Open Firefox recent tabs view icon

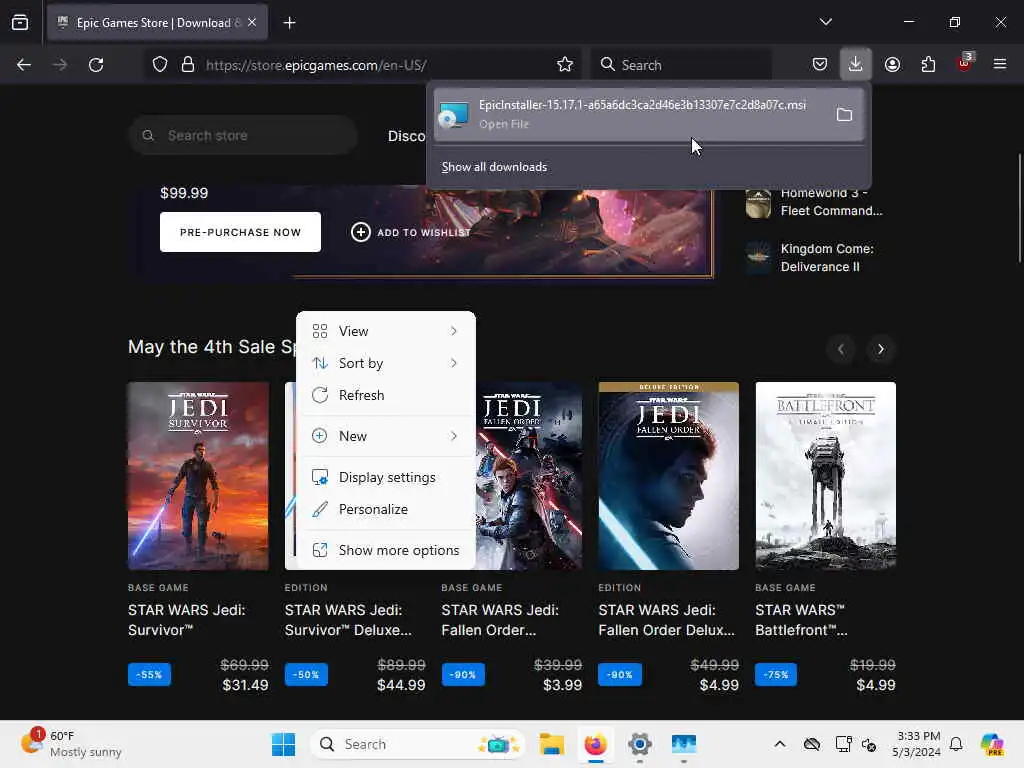[20, 22]
